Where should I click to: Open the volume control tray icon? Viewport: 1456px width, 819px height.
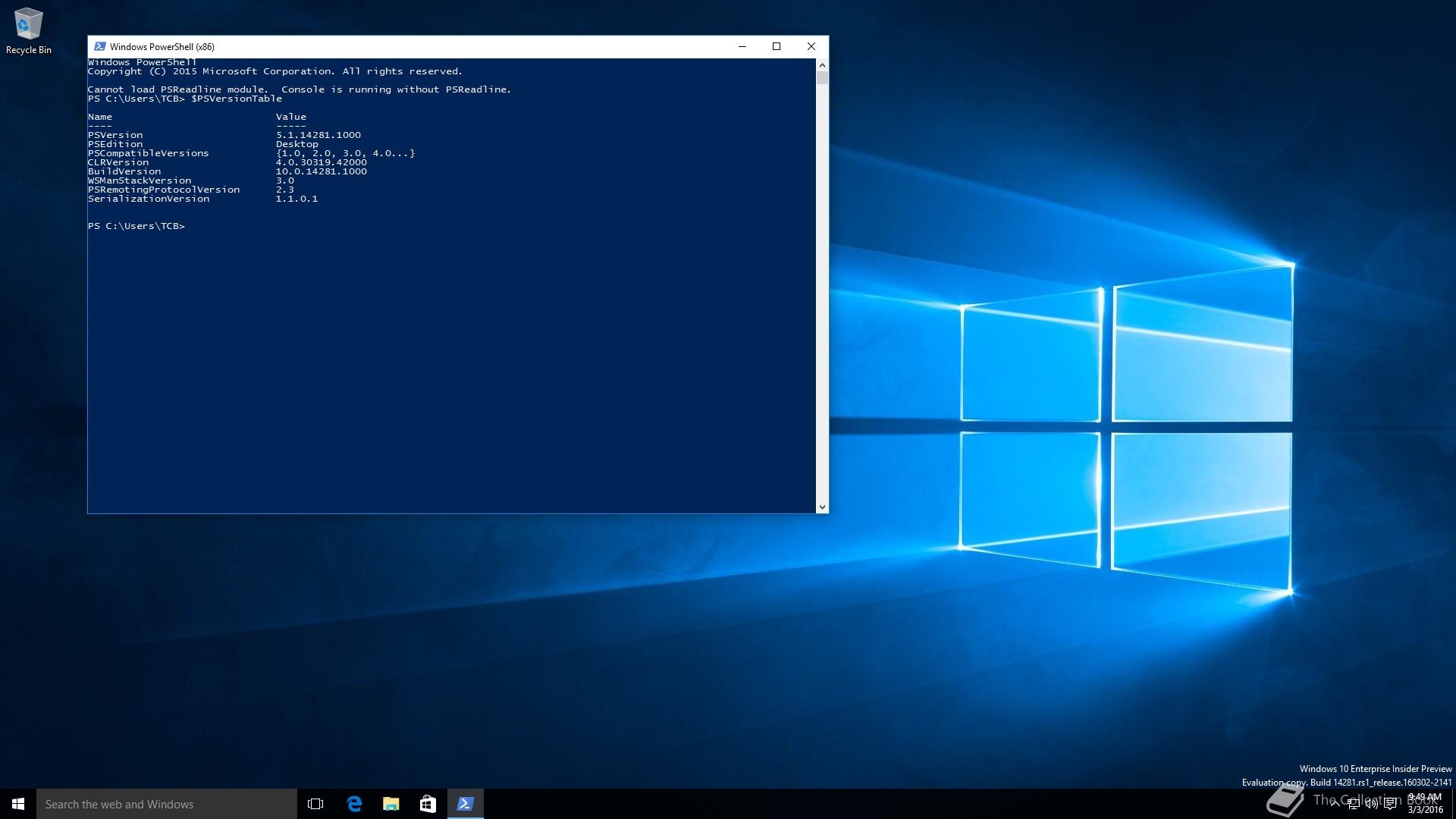coord(1371,805)
